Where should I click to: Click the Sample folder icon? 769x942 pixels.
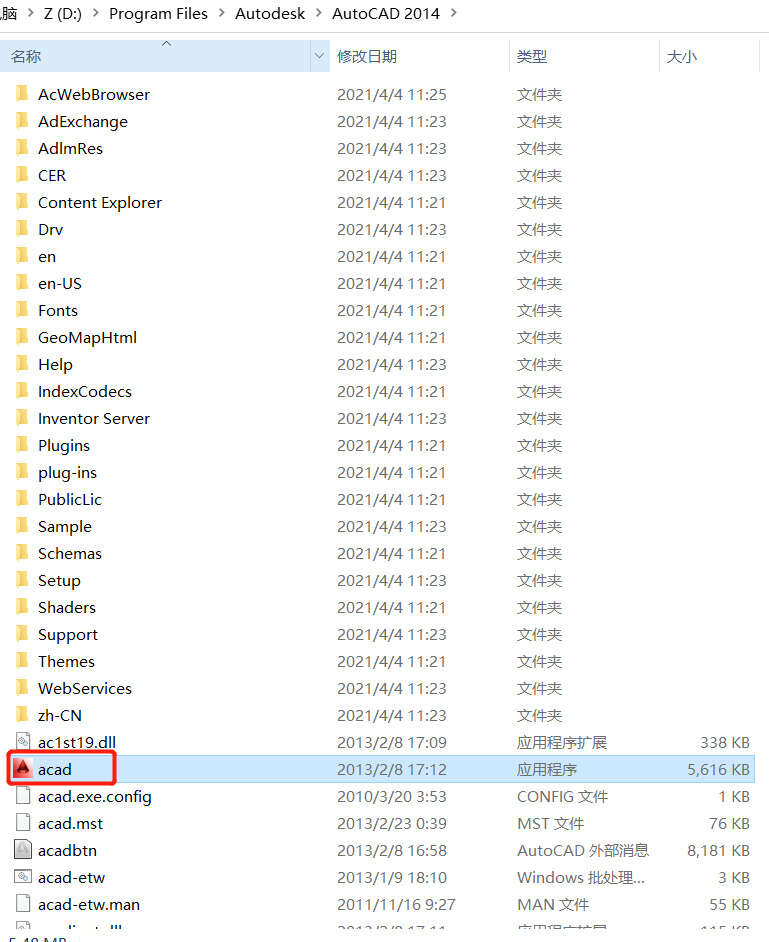(22, 526)
